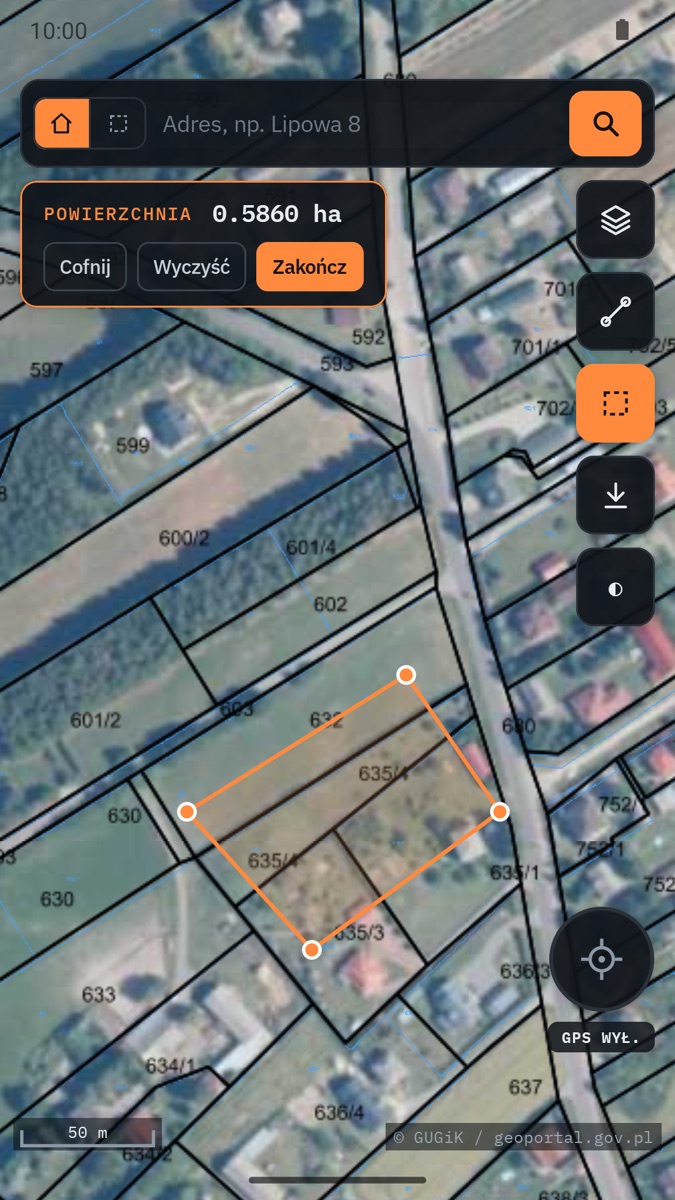Screen dimensions: 675x1200
Task: Switch to parcel search mode icon
Action: [x=118, y=124]
